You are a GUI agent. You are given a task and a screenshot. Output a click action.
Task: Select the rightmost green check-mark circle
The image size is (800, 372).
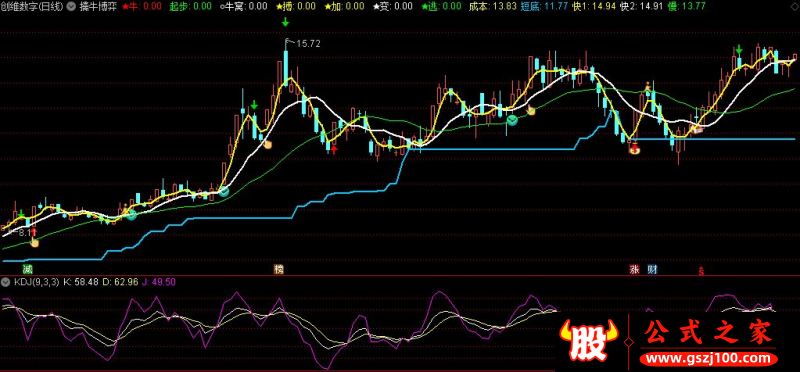click(512, 120)
